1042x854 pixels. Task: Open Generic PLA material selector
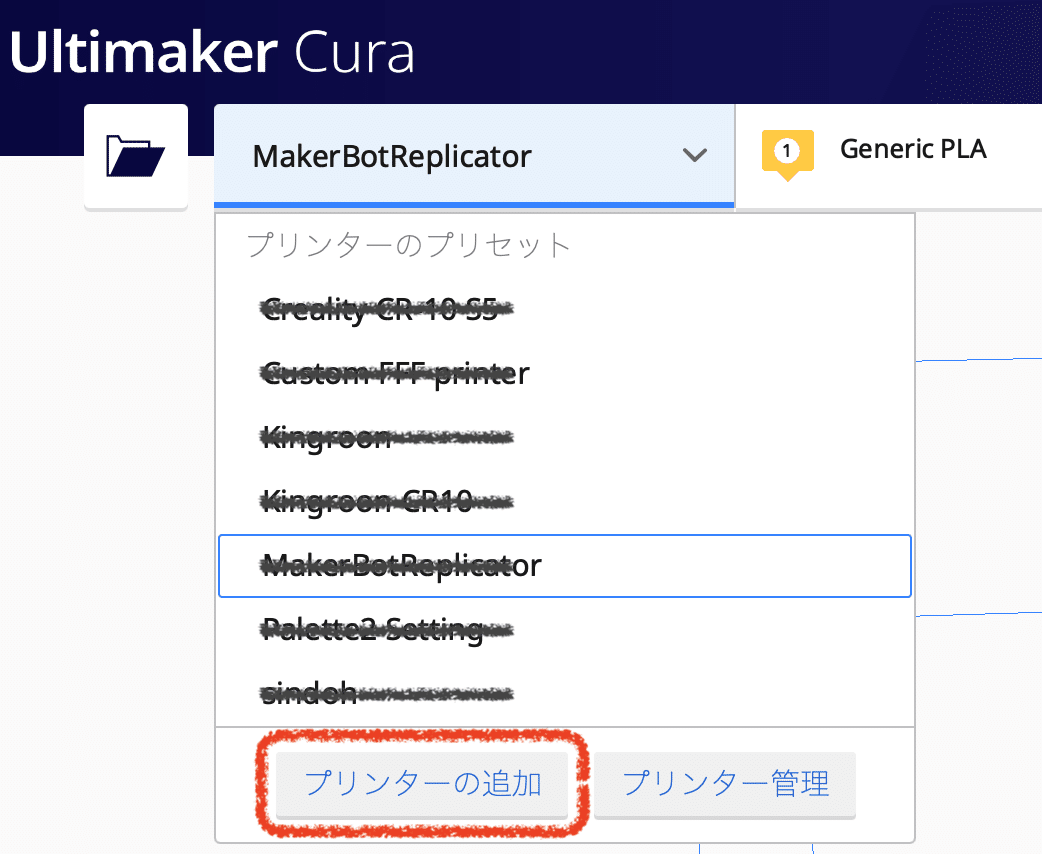(888, 156)
